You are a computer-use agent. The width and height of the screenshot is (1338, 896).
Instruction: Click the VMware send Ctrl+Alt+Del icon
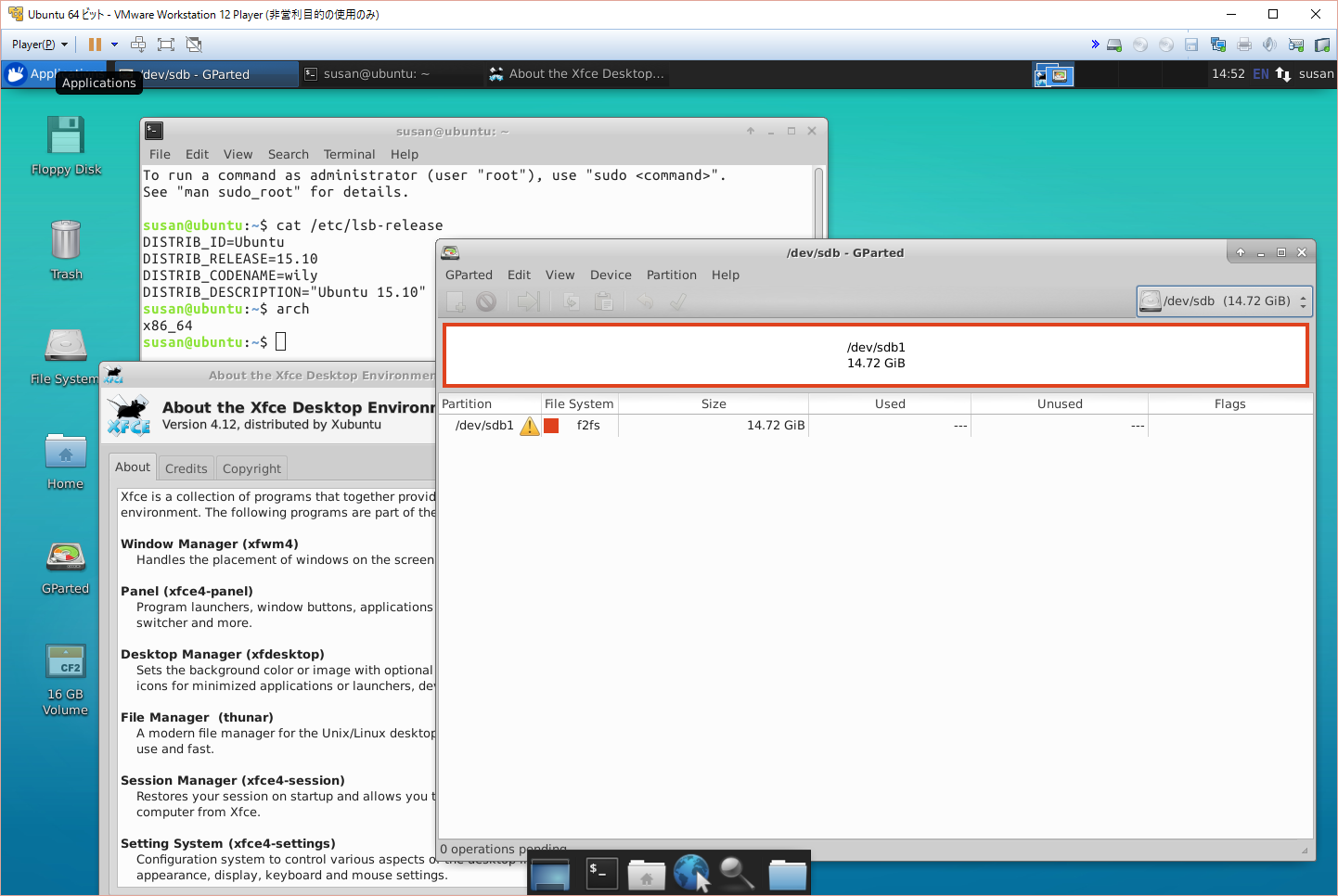(138, 45)
